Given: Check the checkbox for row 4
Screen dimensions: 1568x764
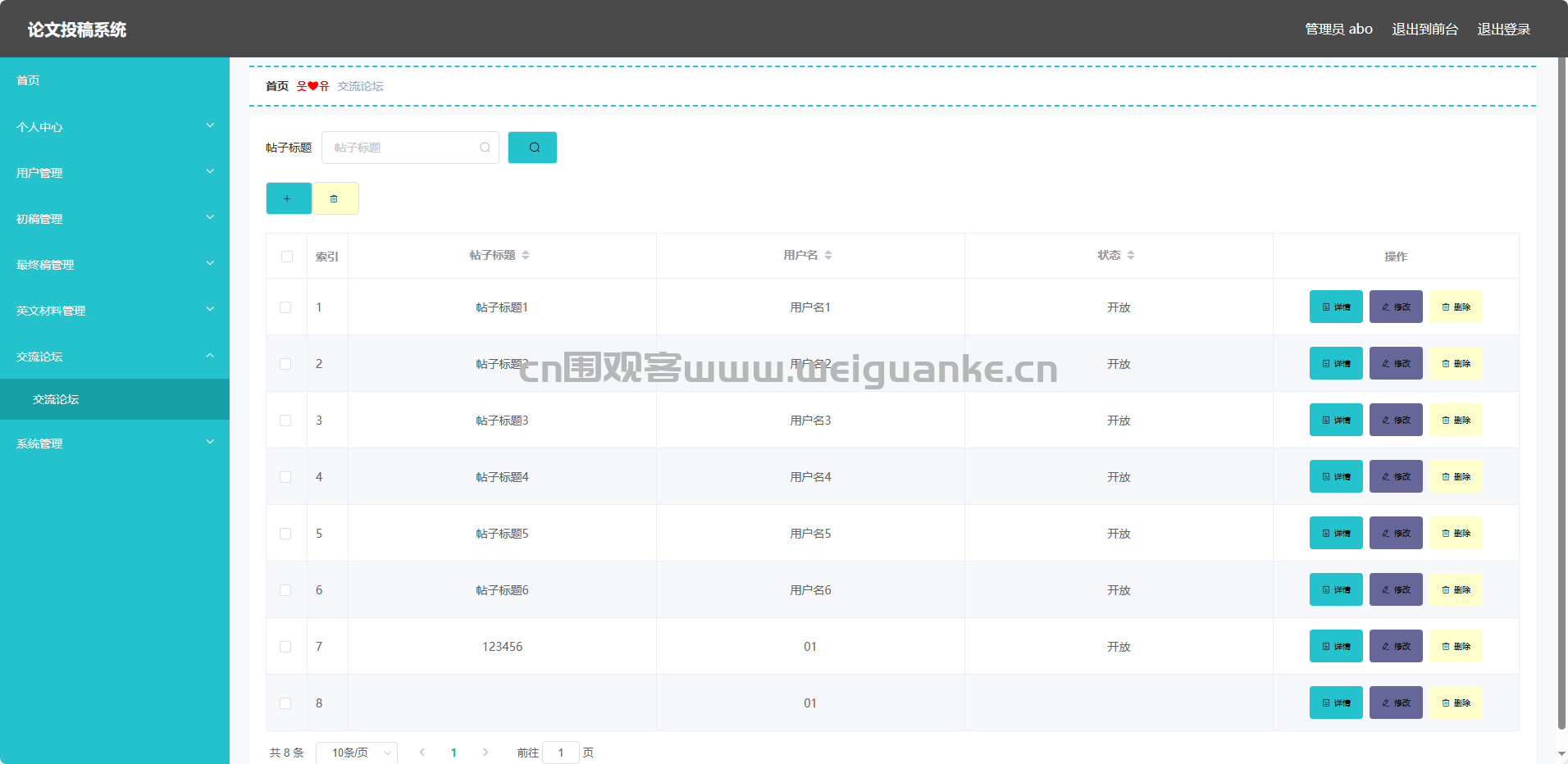Looking at the screenshot, I should pos(285,477).
